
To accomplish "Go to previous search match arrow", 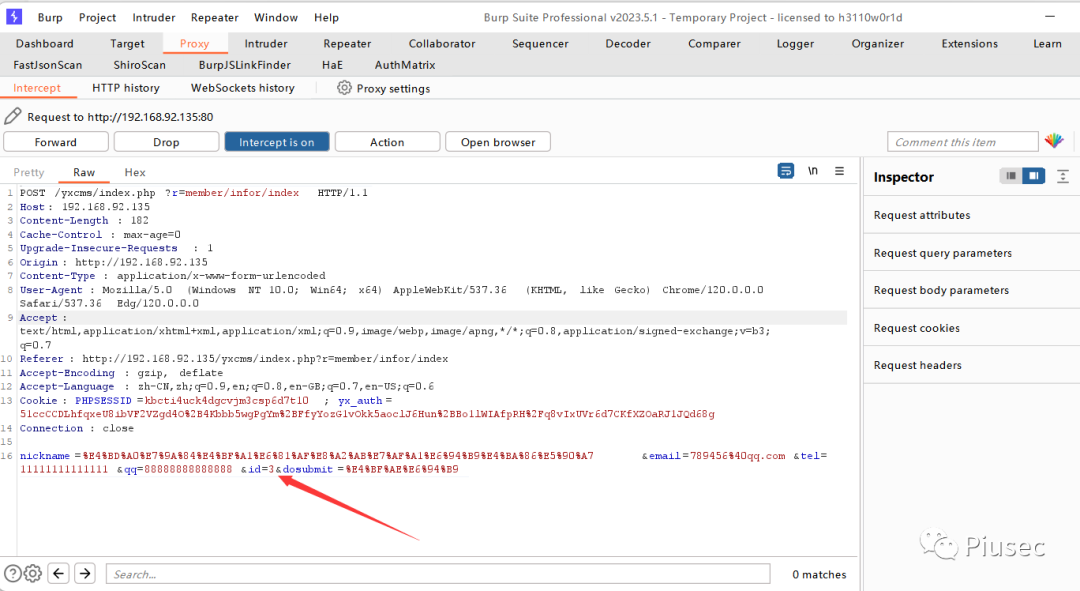I will pyautogui.click(x=59, y=573).
